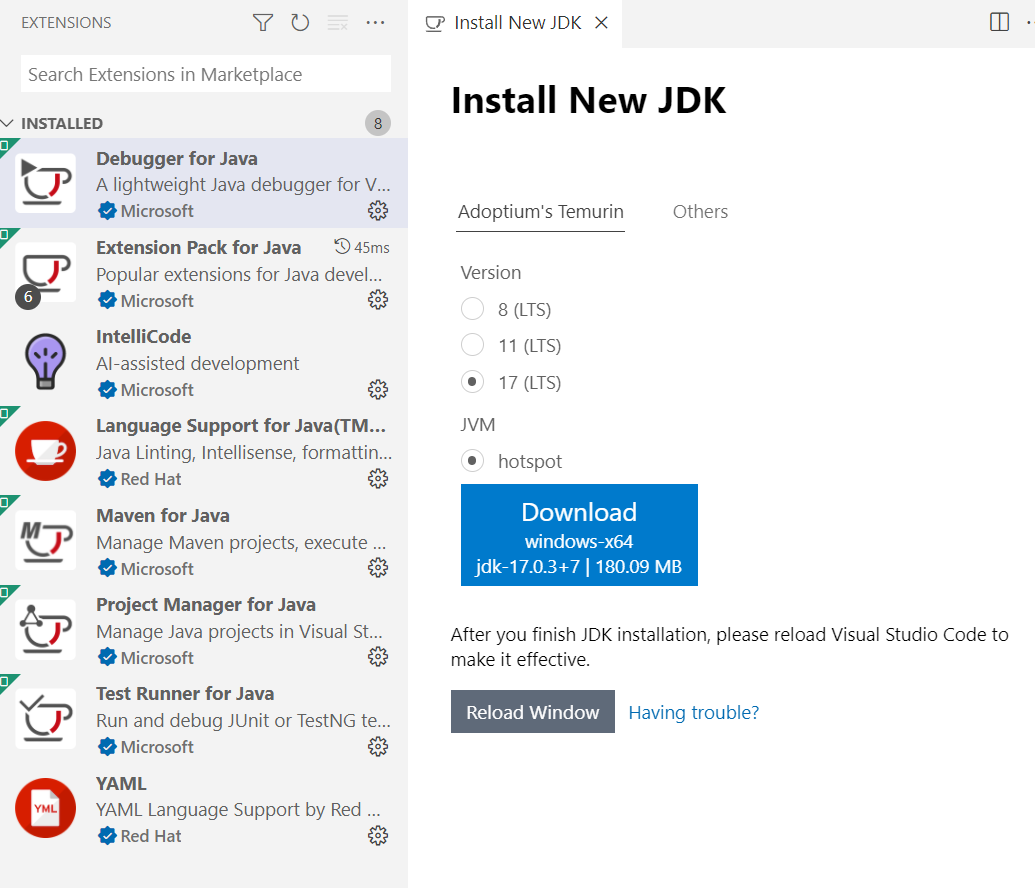Collapse the INSTALLED section

point(8,123)
